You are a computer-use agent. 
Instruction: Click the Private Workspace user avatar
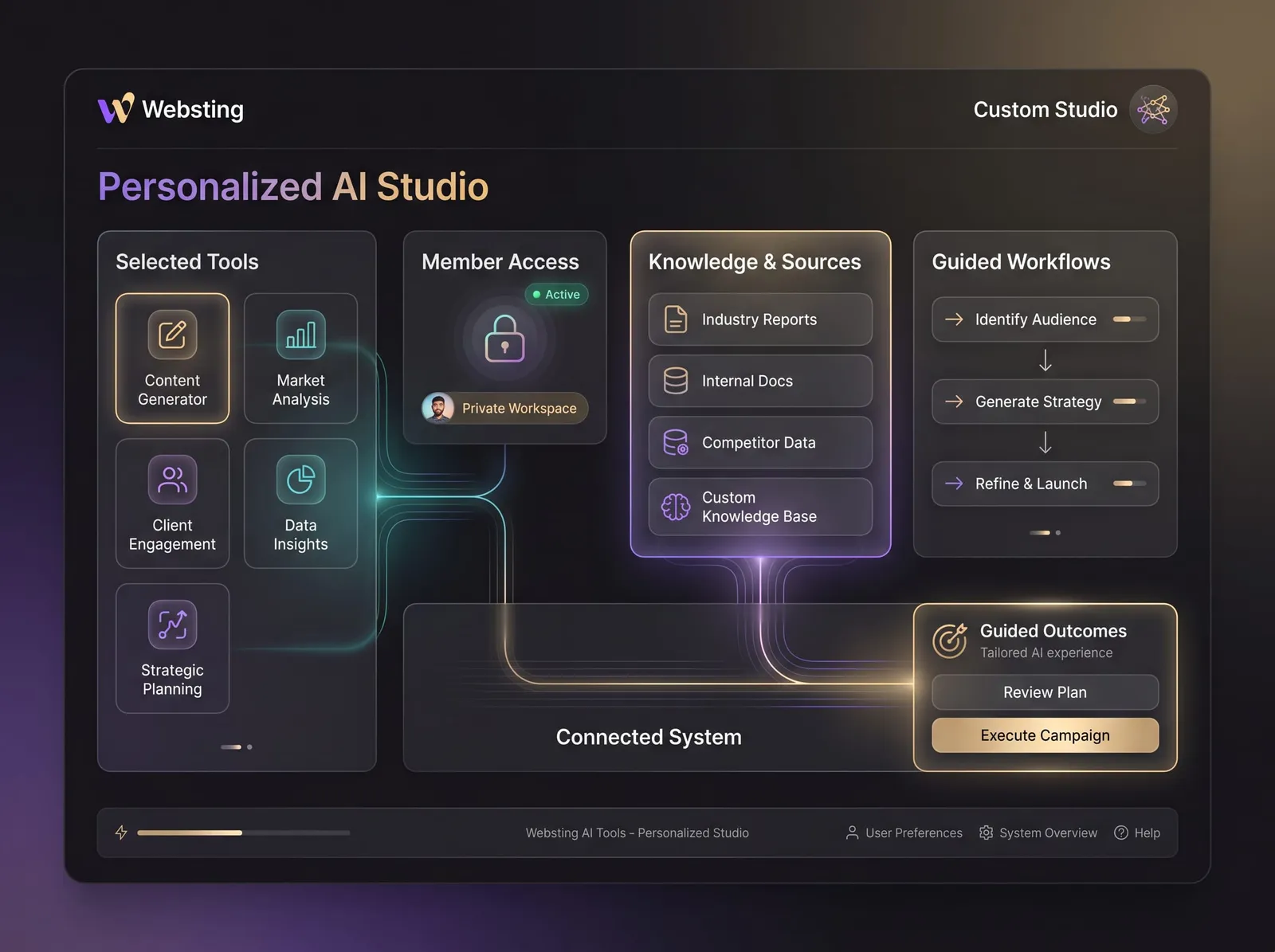pyautogui.click(x=437, y=408)
